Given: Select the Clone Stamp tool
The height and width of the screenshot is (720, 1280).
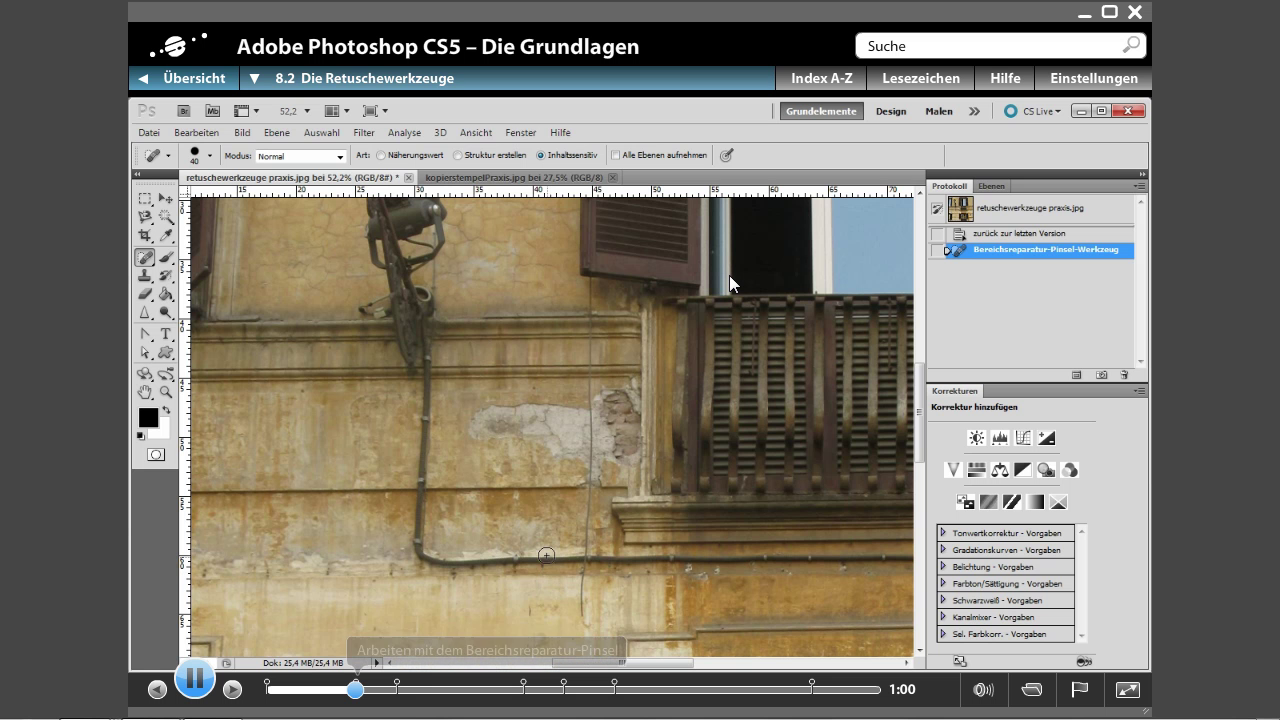Looking at the screenshot, I should (x=145, y=276).
